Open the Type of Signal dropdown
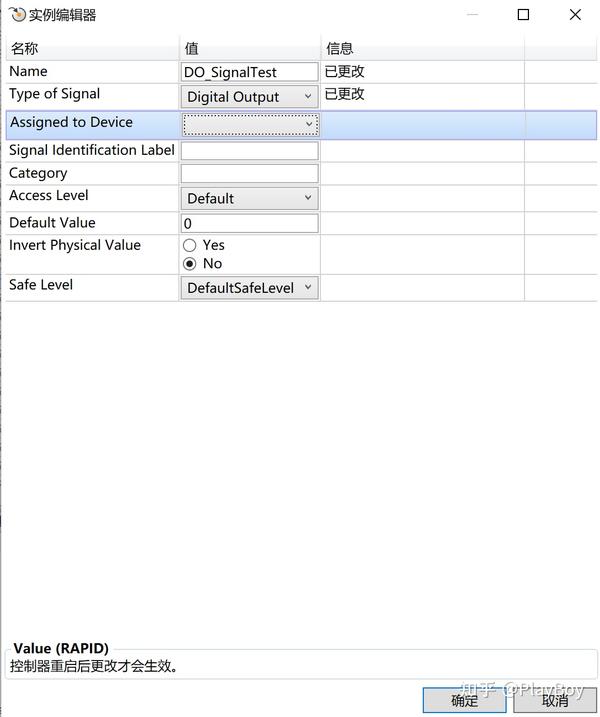Viewport: 600px width, 717px height. [x=250, y=96]
